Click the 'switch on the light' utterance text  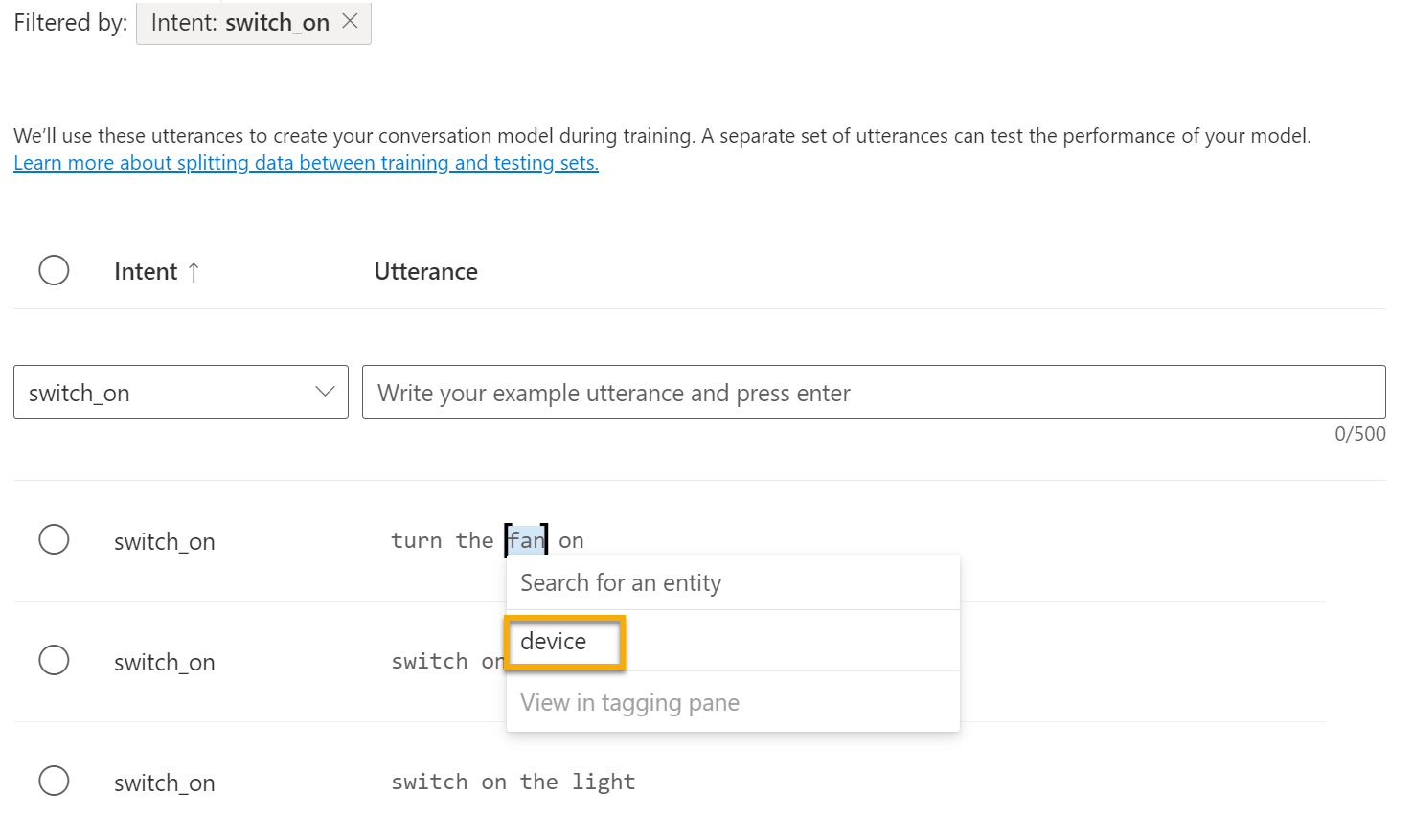coord(513,783)
